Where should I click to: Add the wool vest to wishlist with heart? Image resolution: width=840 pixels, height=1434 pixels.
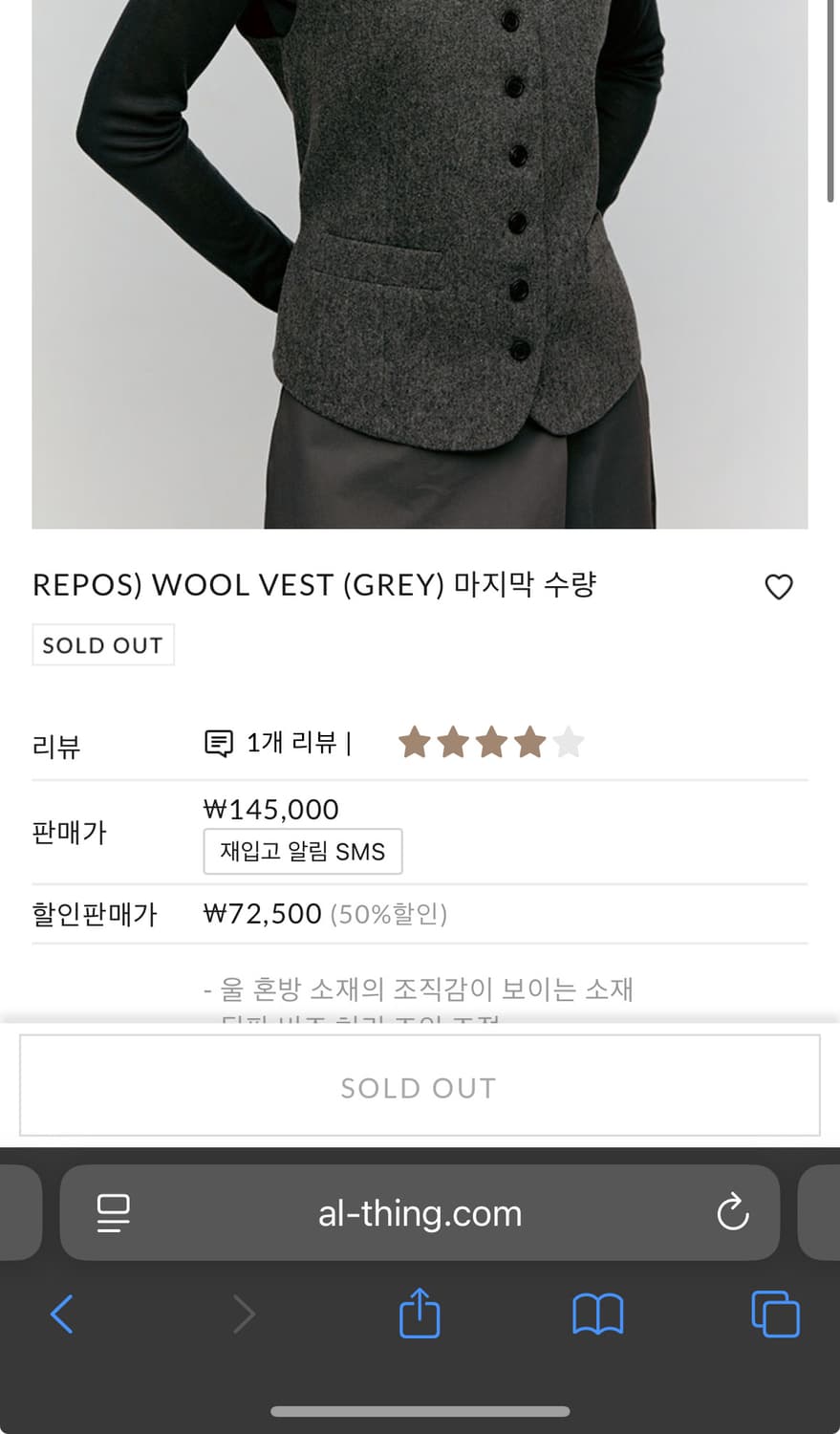click(779, 586)
